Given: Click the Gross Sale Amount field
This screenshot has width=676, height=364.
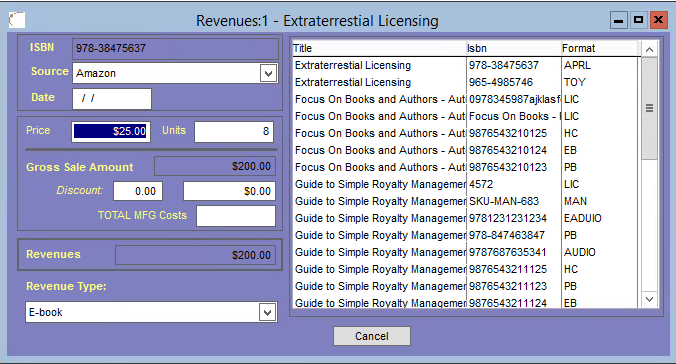Looking at the screenshot, I should pos(215,166).
